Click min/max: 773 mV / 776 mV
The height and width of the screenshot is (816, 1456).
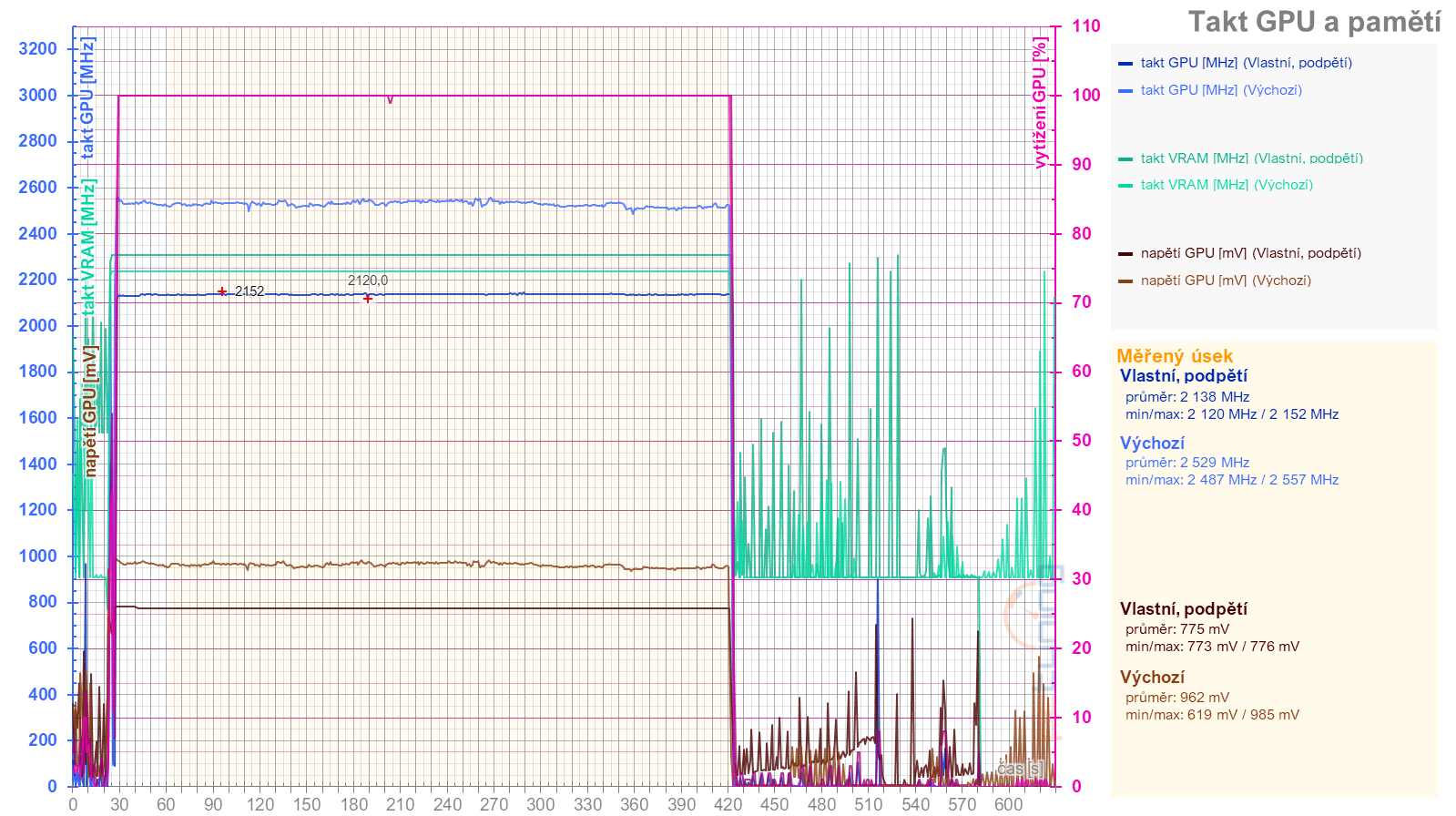tap(1212, 647)
